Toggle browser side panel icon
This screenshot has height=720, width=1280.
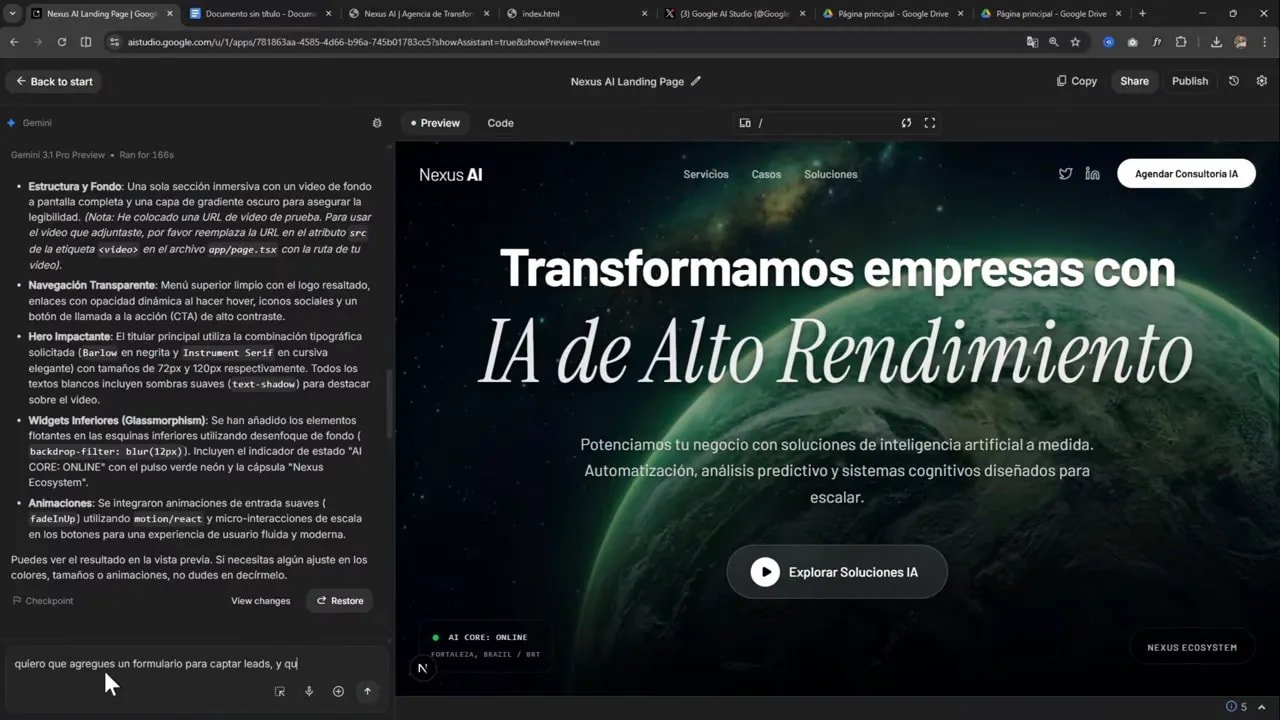[85, 42]
